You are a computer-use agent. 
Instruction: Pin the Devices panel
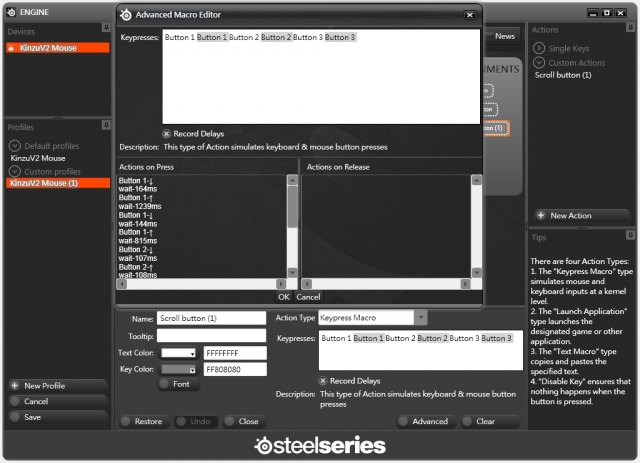click(106, 27)
